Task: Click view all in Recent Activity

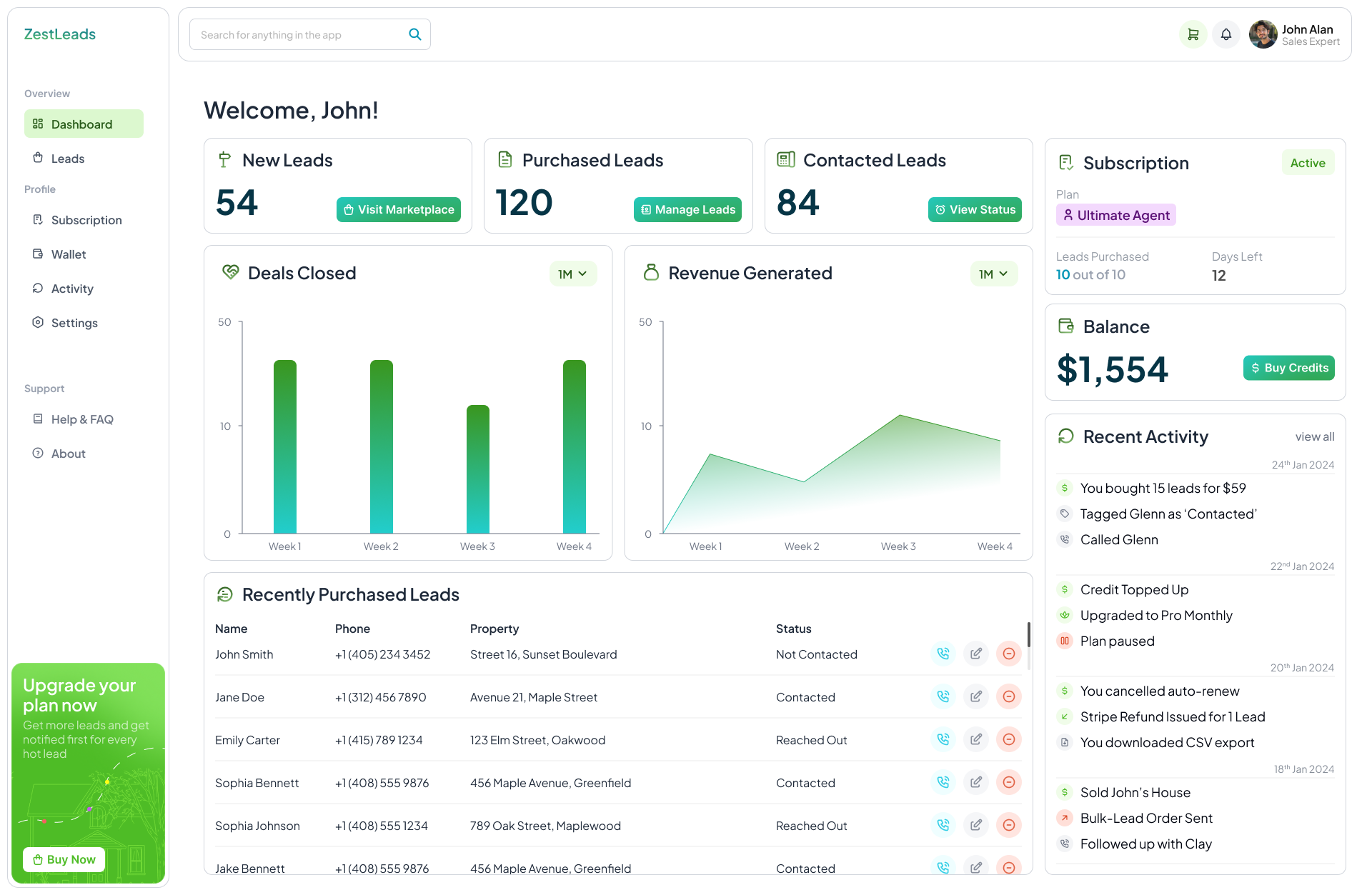Action: point(1314,436)
